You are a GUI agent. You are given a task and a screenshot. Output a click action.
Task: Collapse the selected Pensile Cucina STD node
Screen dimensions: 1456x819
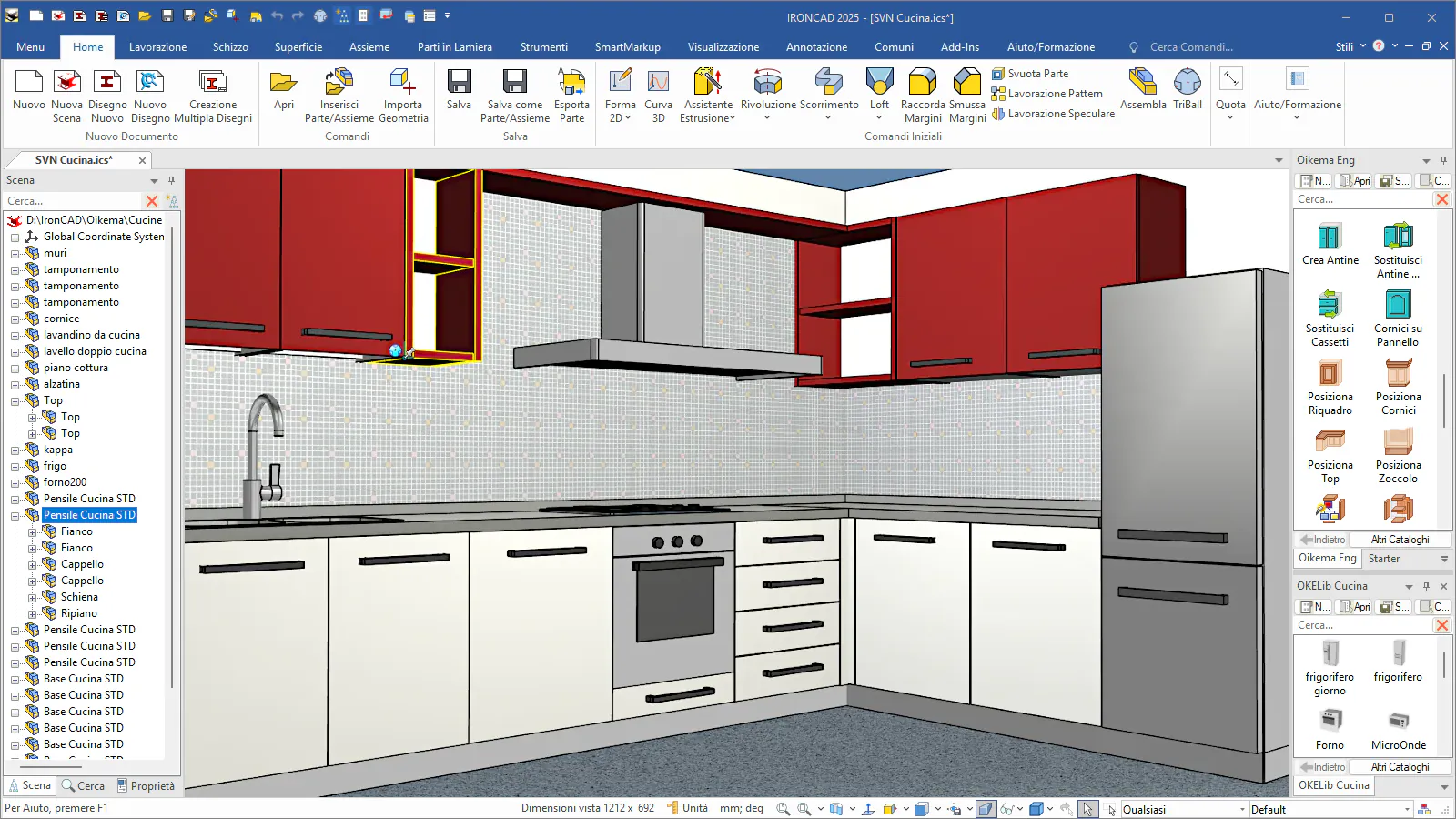15,515
